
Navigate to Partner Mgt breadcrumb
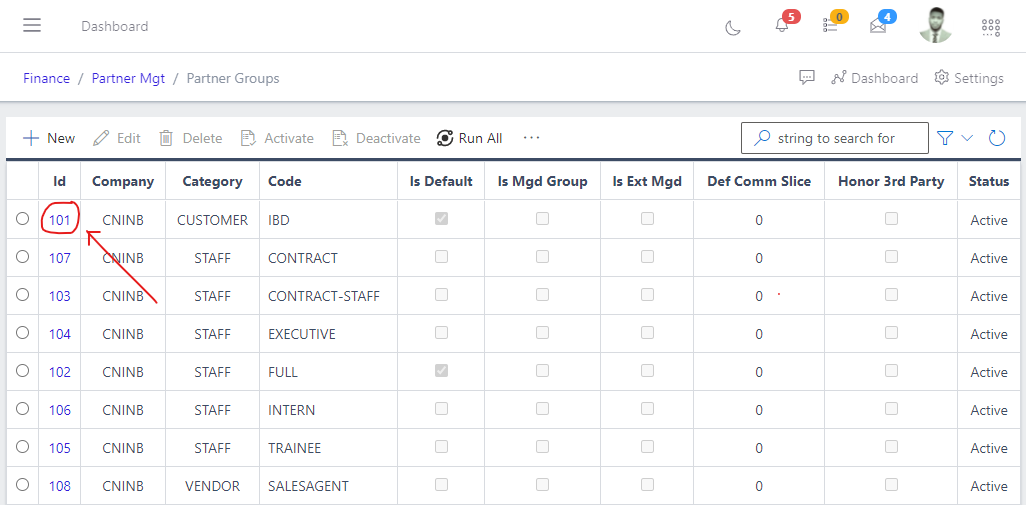[x=128, y=78]
